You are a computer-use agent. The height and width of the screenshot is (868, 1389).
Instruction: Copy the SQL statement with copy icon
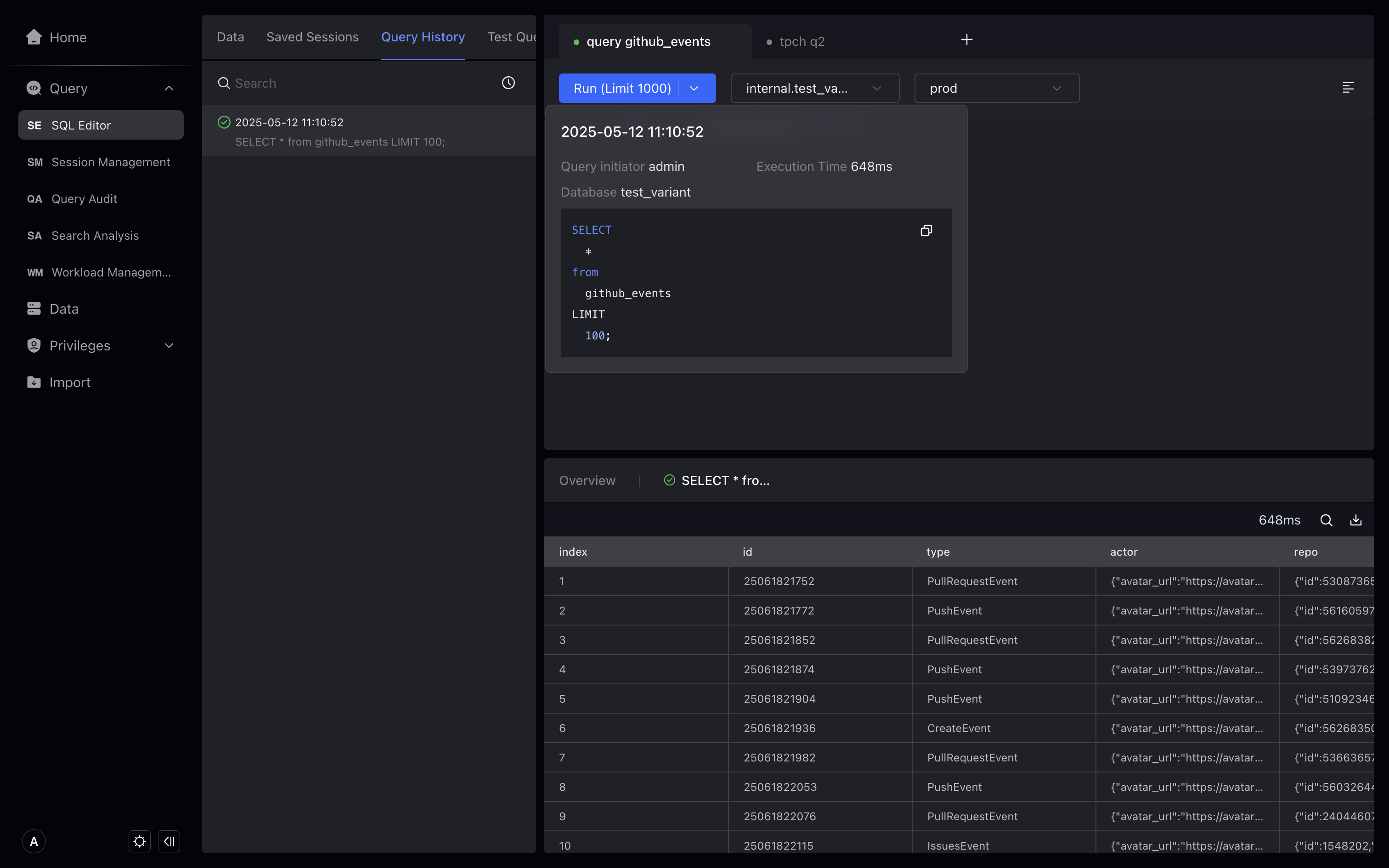(x=926, y=230)
